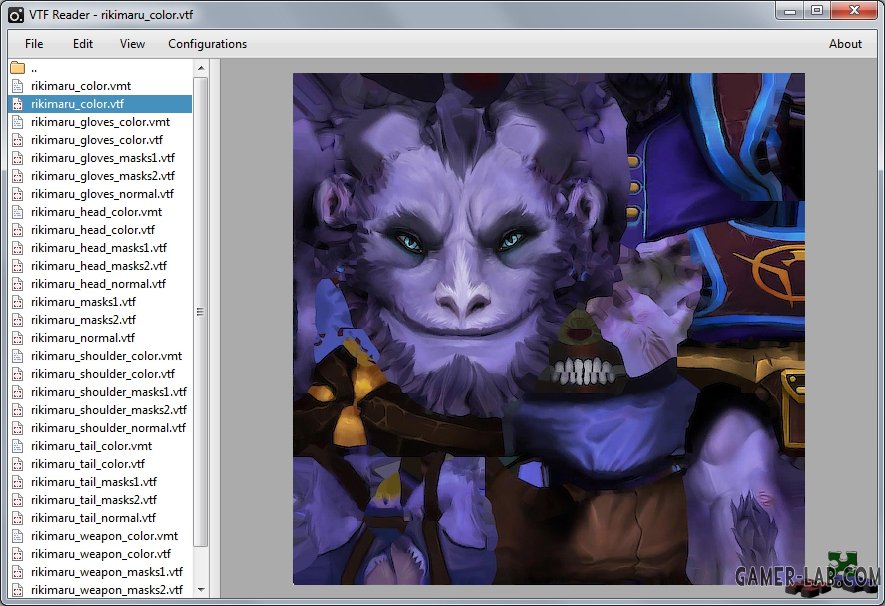885x606 pixels.
Task: Minimize the VTF Reader window
Action: coord(790,10)
